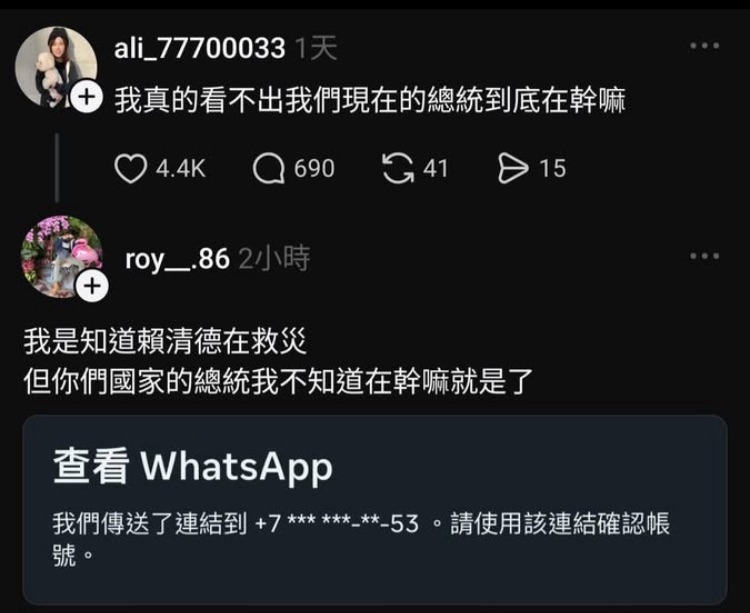Share ali_77700033's post via send icon
The height and width of the screenshot is (613, 750).
pos(513,168)
